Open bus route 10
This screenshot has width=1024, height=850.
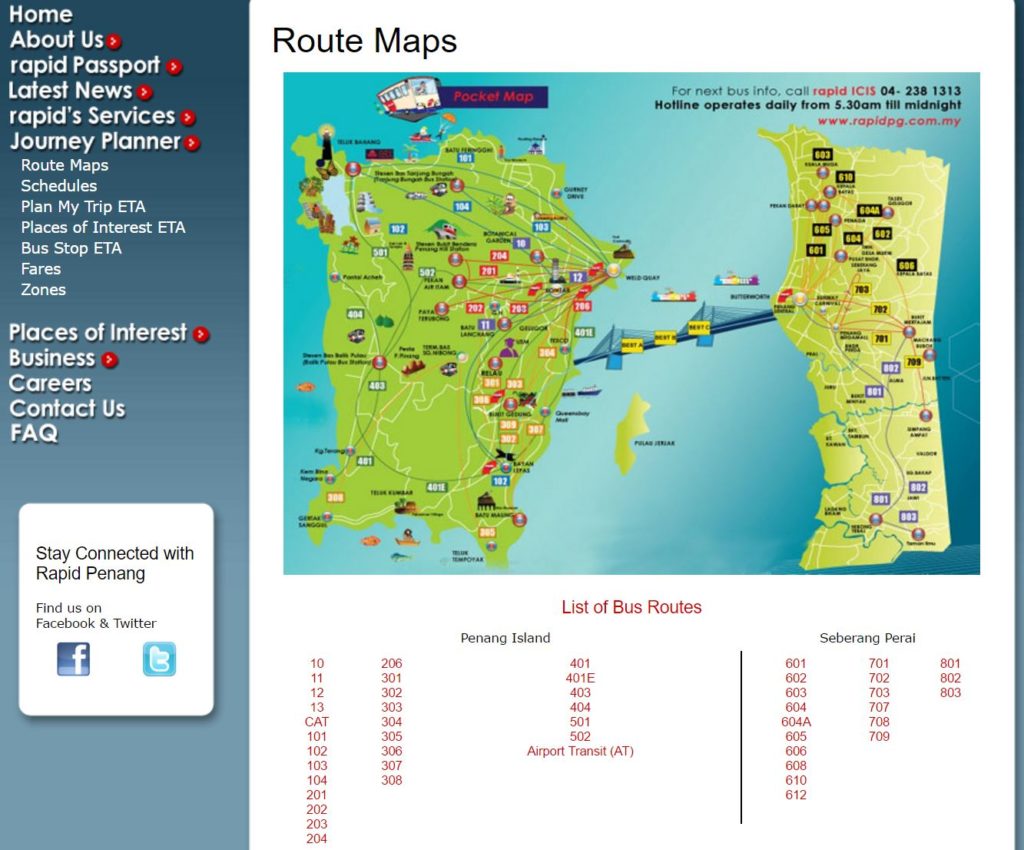[317, 664]
